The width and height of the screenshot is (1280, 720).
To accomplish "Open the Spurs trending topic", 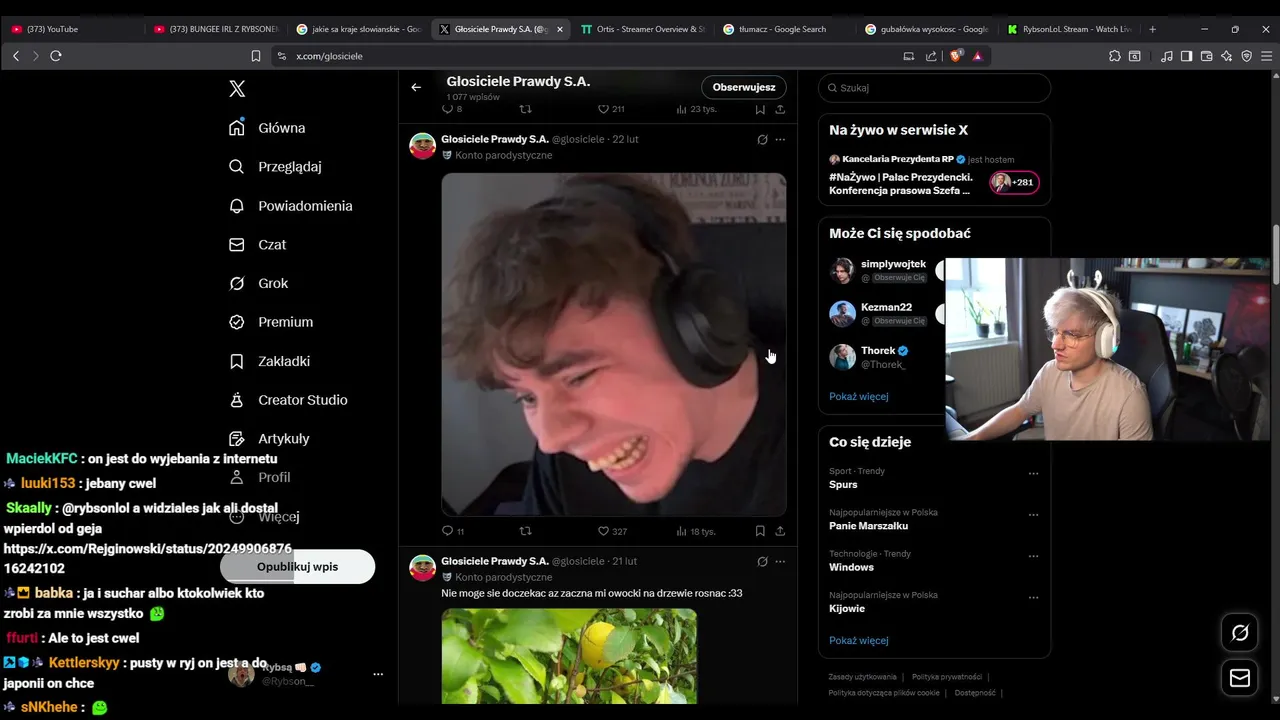I will click(843, 484).
